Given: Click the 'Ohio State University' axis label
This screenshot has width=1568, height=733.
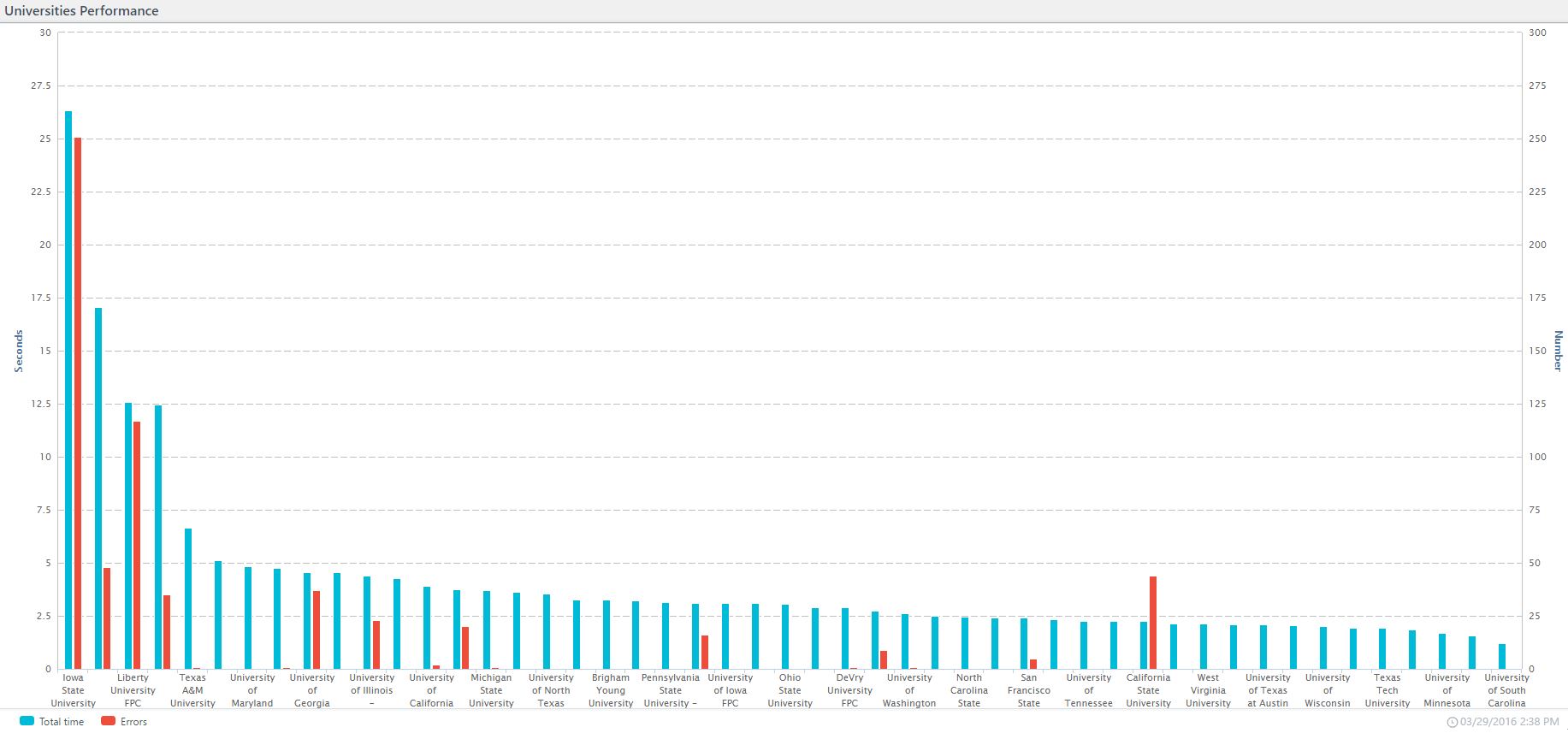Looking at the screenshot, I should (x=790, y=690).
